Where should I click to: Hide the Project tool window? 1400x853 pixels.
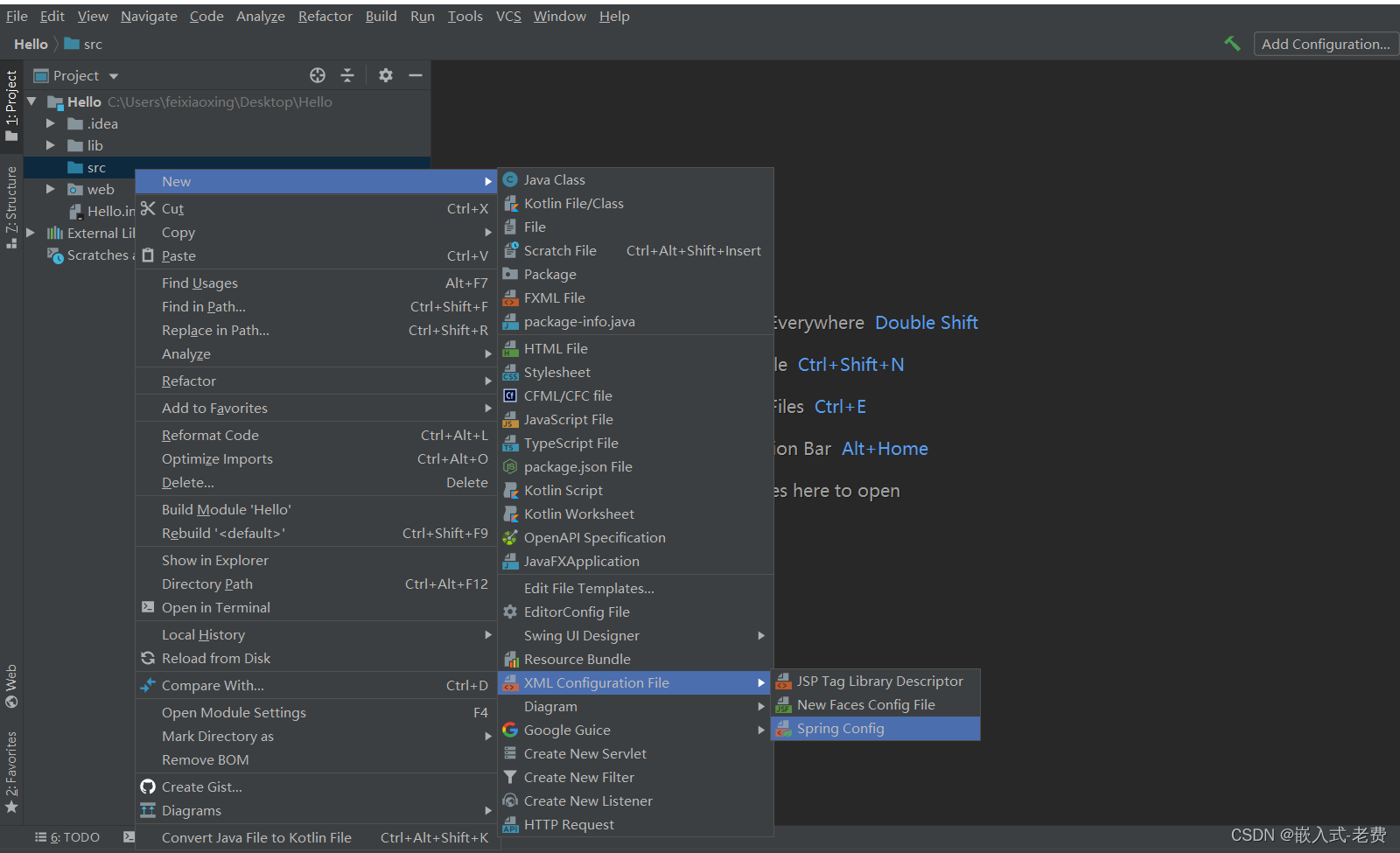pos(416,75)
